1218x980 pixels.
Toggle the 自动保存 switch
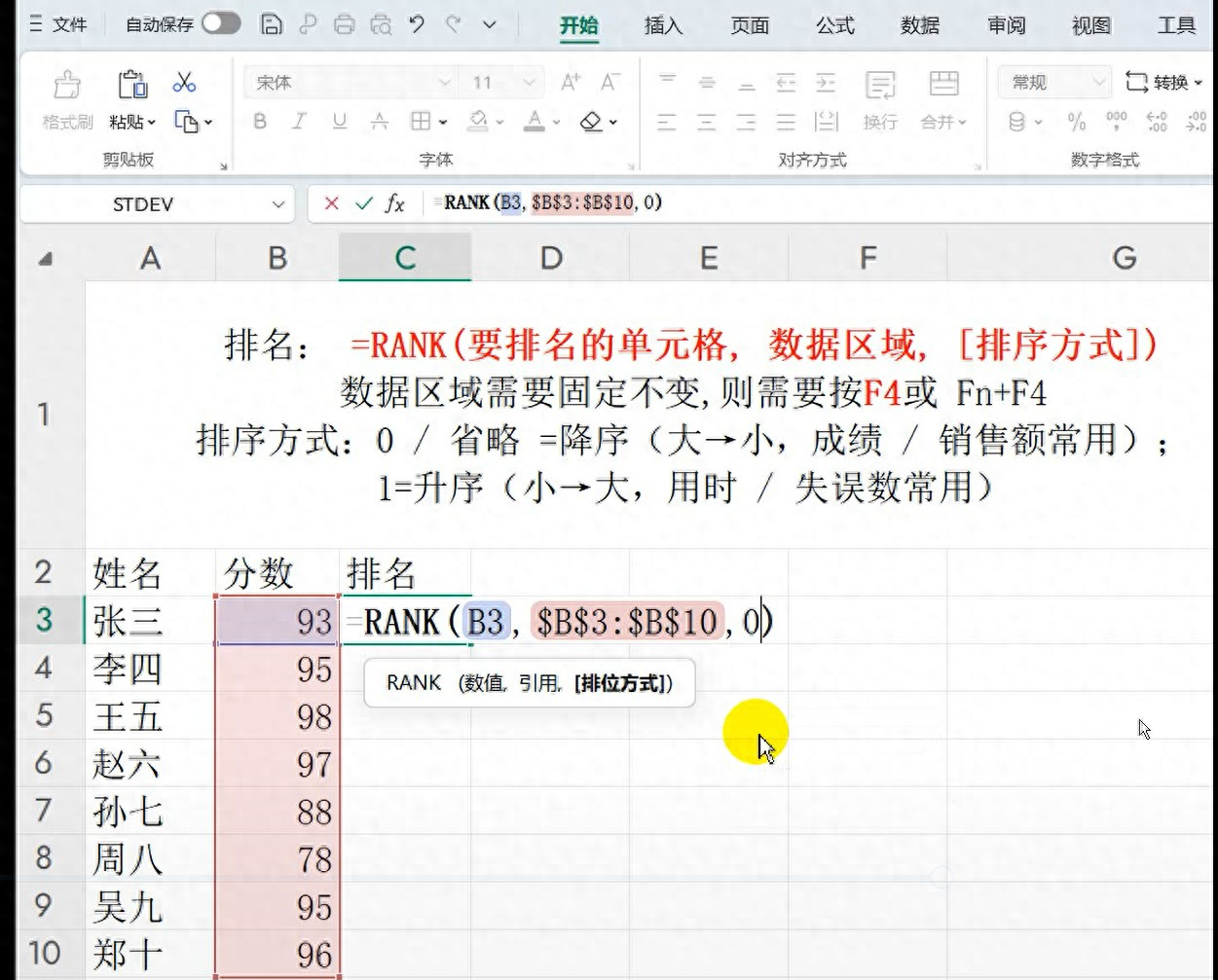pos(221,23)
